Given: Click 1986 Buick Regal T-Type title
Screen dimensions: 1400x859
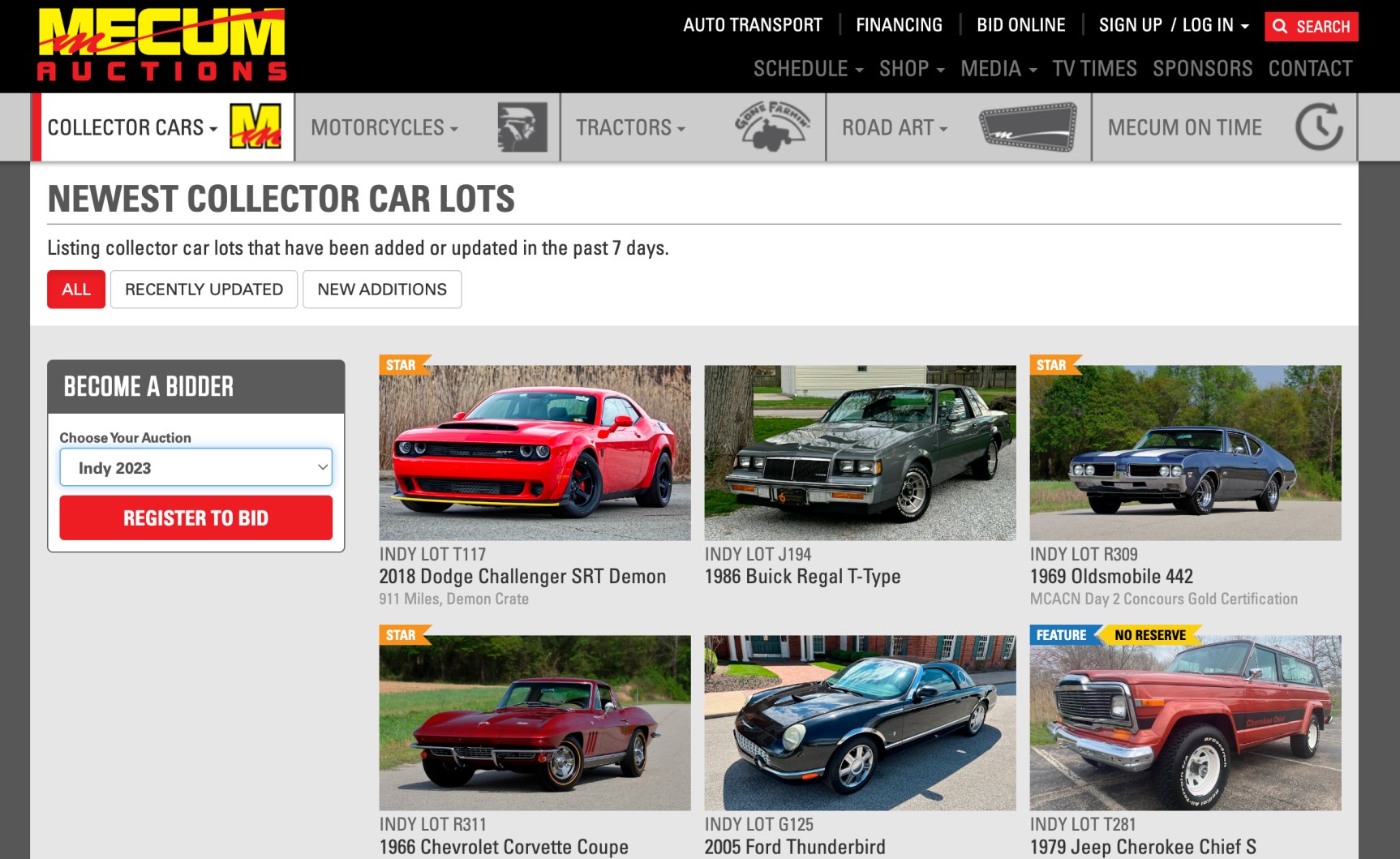Looking at the screenshot, I should [802, 577].
